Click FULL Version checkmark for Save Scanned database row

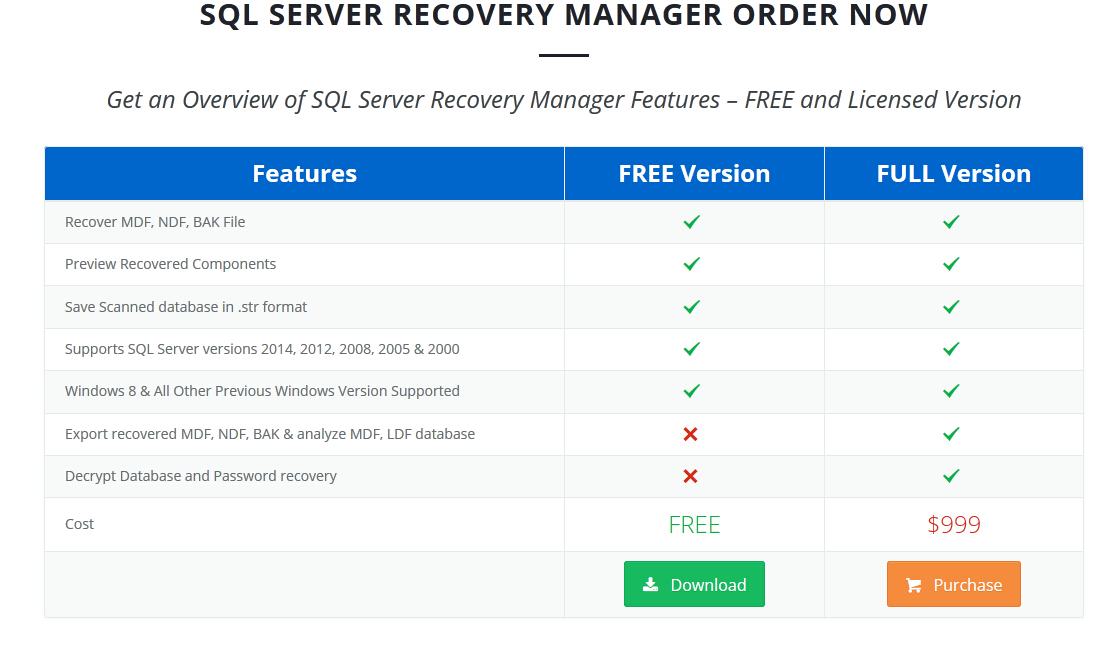tap(951, 307)
